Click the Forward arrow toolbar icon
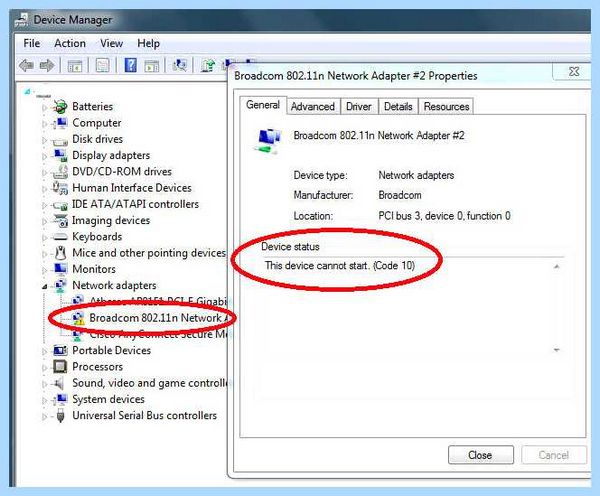Screen dimensions: 600x496 tap(47, 65)
